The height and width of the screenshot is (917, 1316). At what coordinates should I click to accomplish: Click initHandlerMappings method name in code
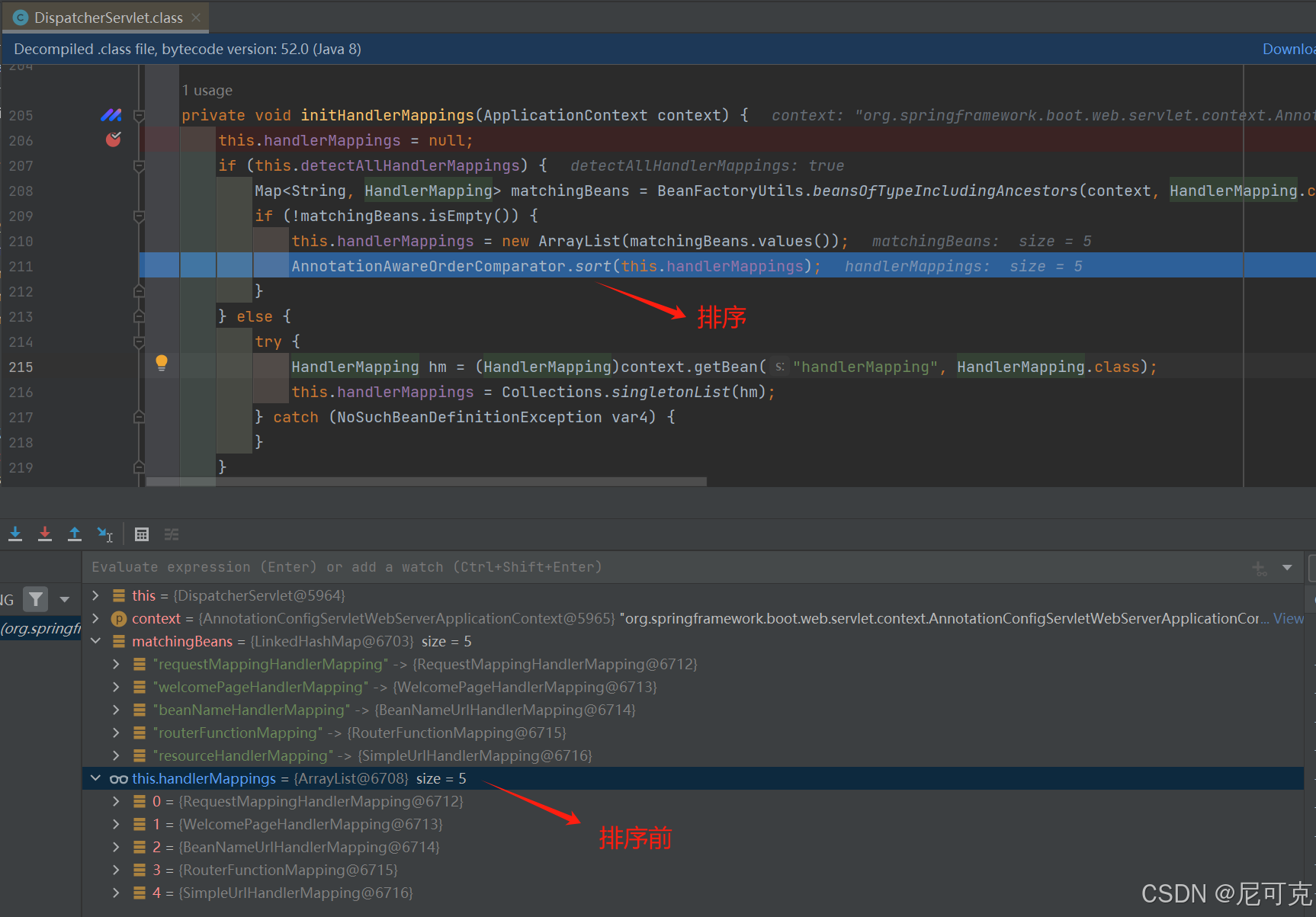point(387,115)
